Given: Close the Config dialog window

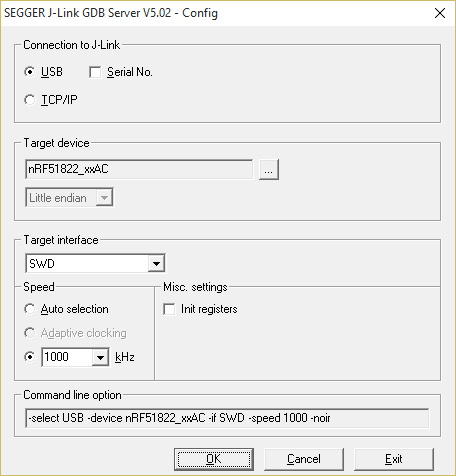Looking at the screenshot, I should [x=440, y=13].
